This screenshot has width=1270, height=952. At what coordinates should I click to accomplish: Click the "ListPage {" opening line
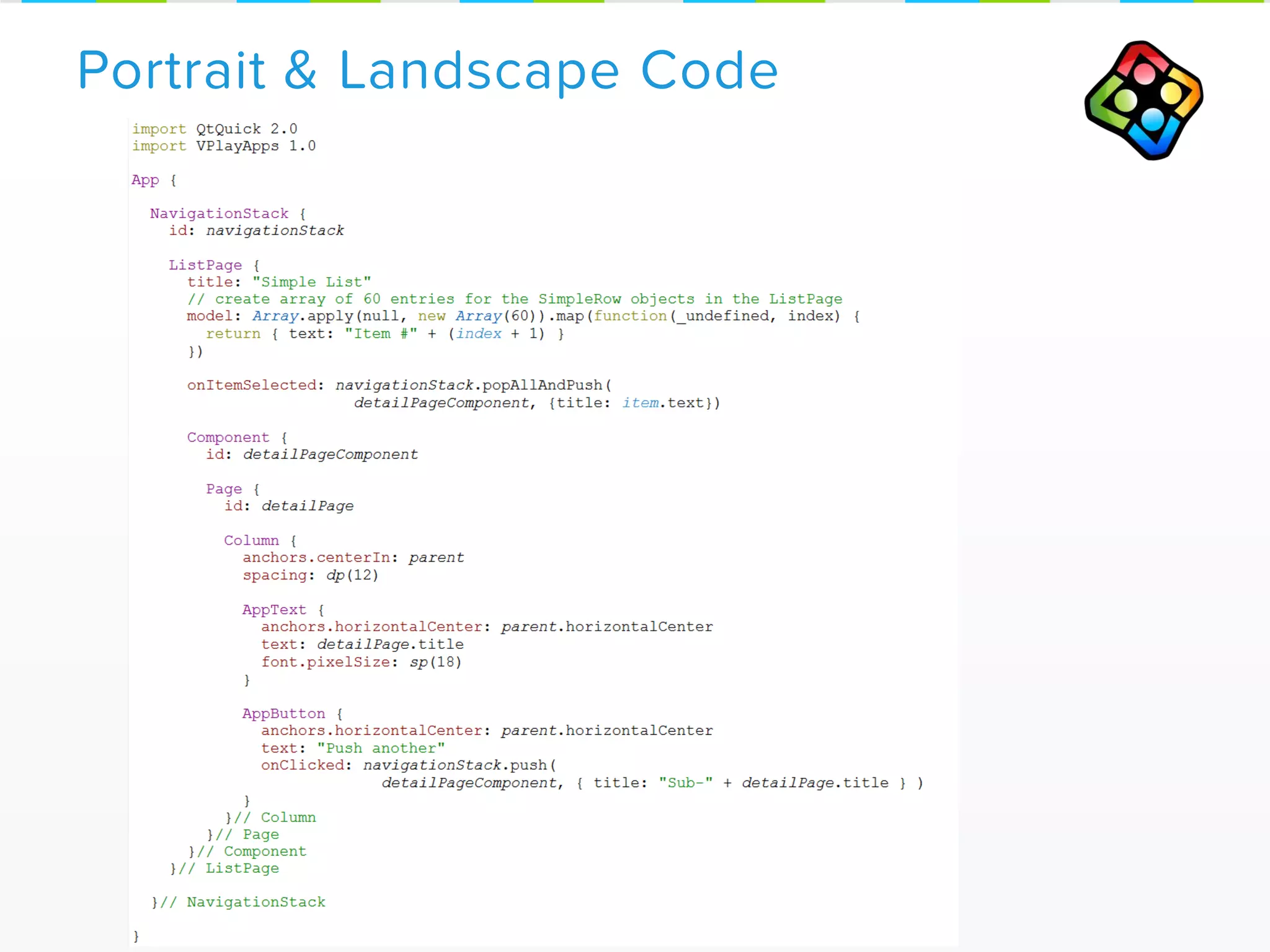pyautogui.click(x=215, y=265)
